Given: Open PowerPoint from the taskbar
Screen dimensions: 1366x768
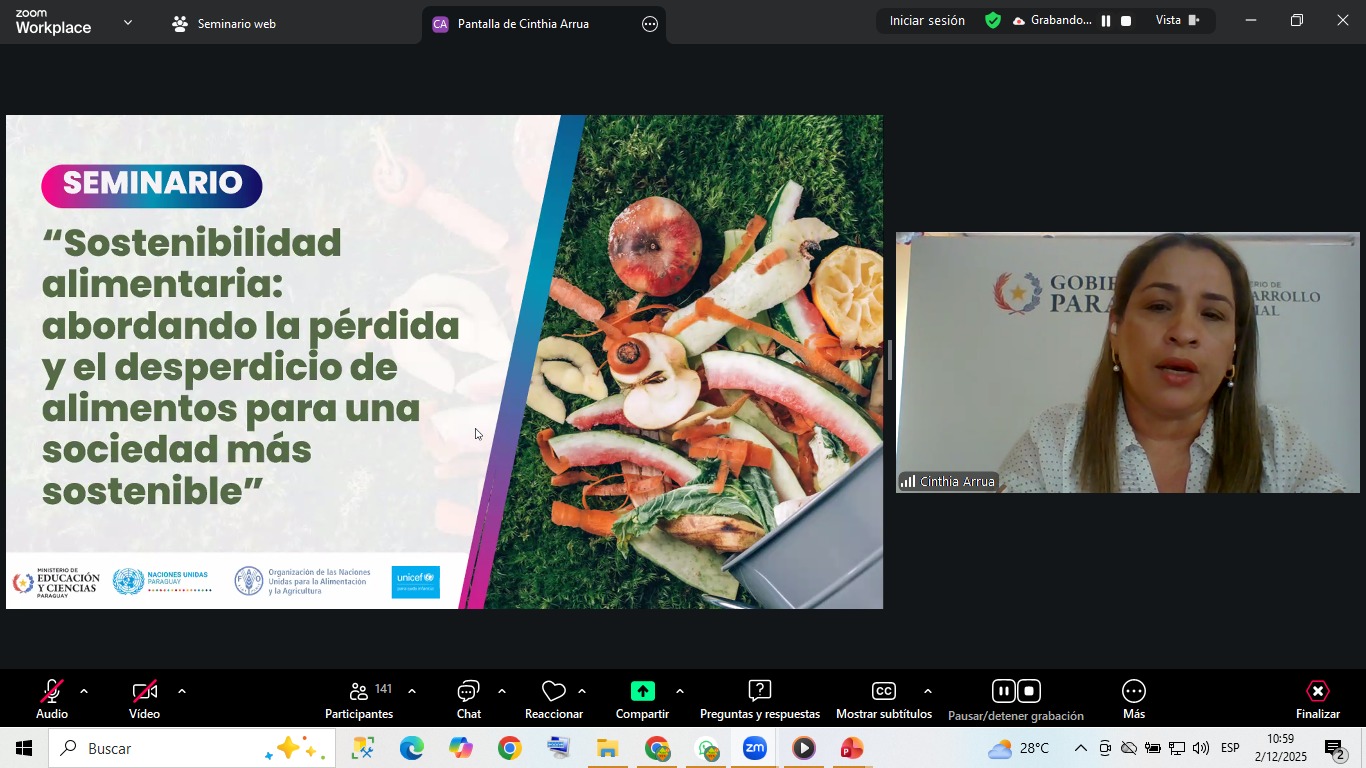Looking at the screenshot, I should click(852, 747).
